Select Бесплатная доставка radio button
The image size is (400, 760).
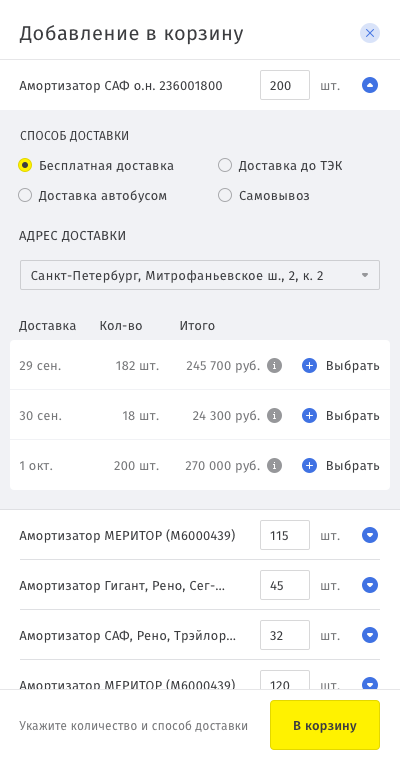25,165
